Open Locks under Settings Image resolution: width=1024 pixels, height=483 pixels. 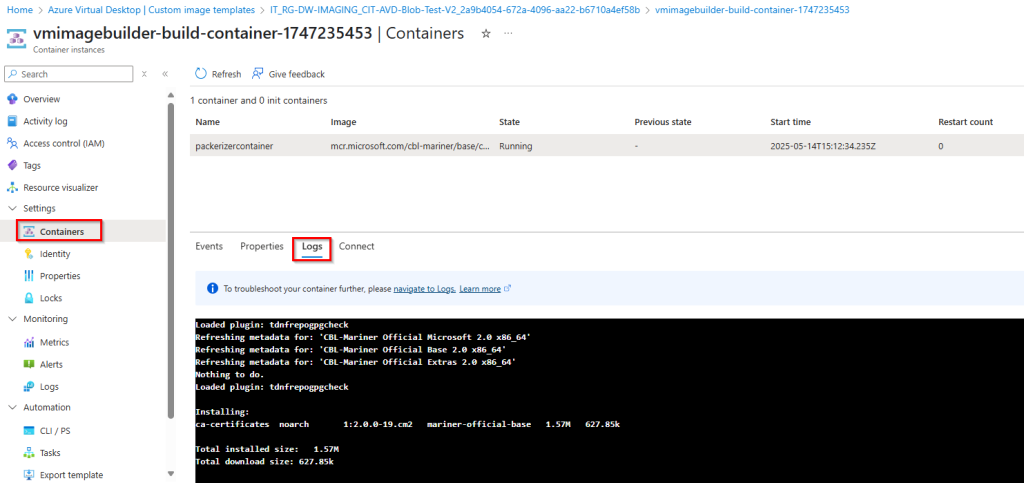point(50,298)
